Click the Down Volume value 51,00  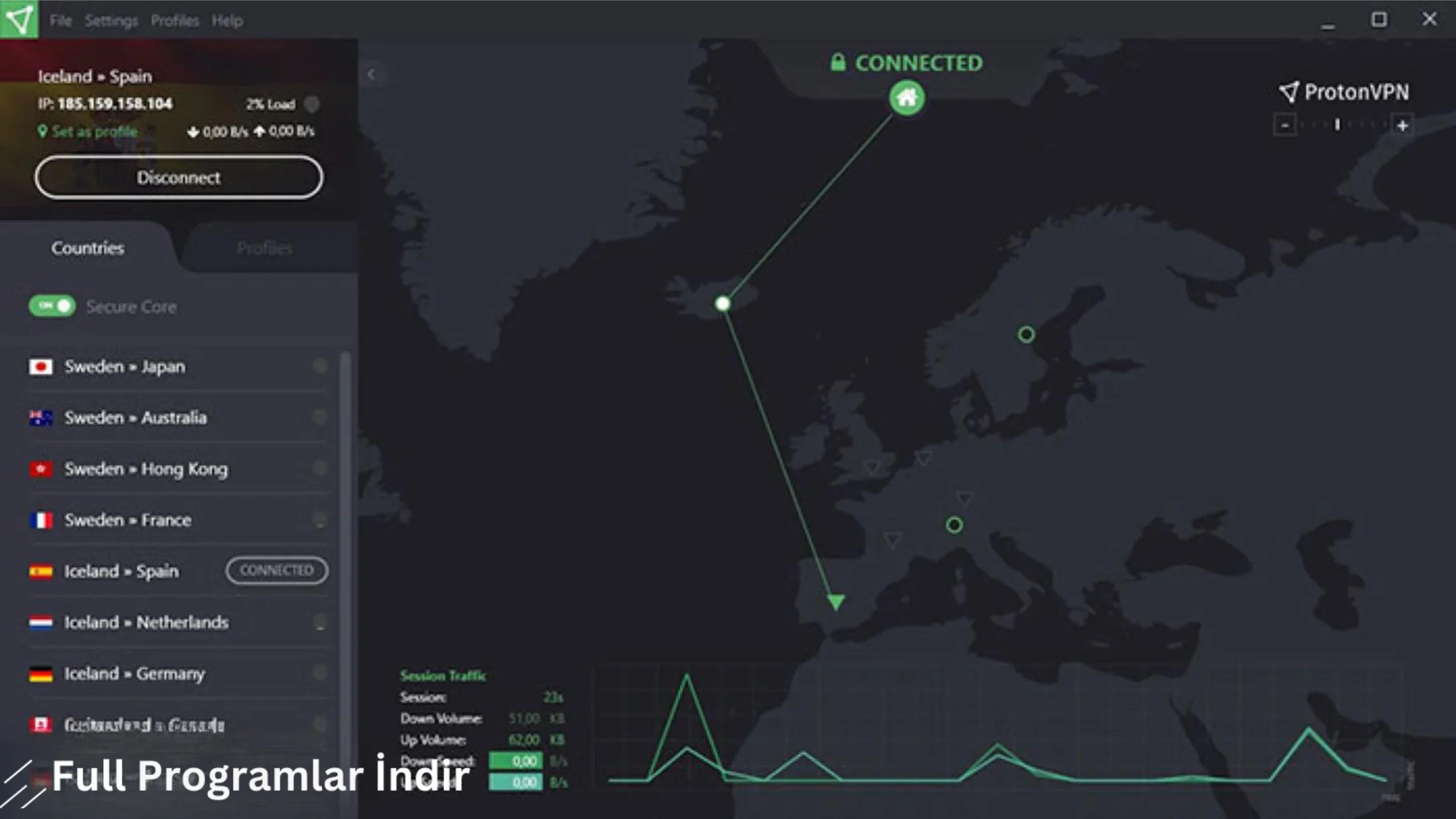(x=524, y=719)
